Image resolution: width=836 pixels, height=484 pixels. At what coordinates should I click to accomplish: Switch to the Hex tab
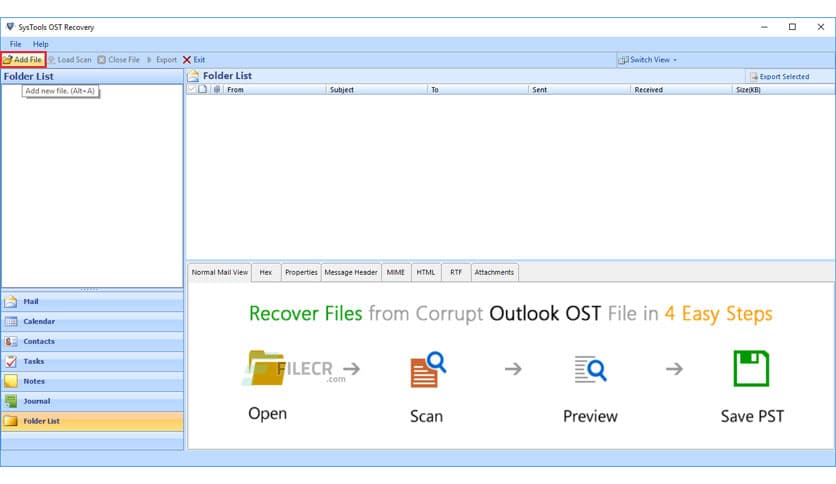coord(266,272)
